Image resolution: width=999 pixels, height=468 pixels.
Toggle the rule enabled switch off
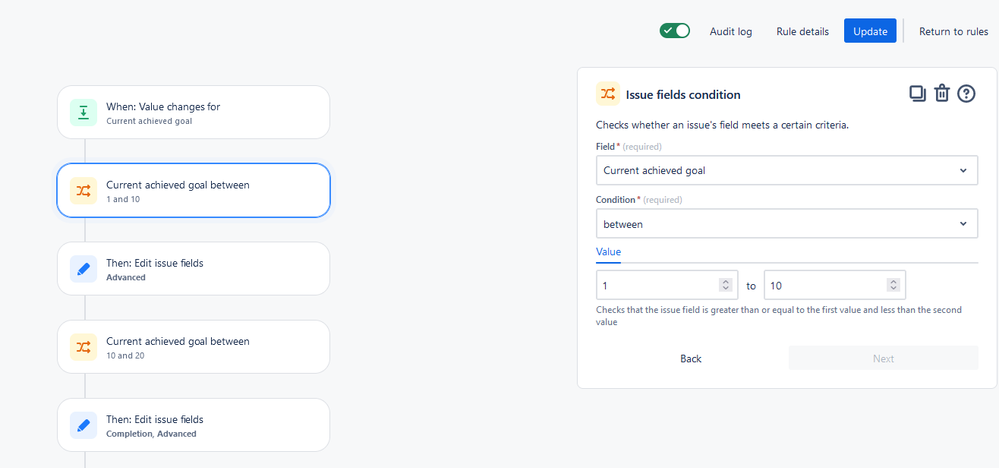pos(675,31)
